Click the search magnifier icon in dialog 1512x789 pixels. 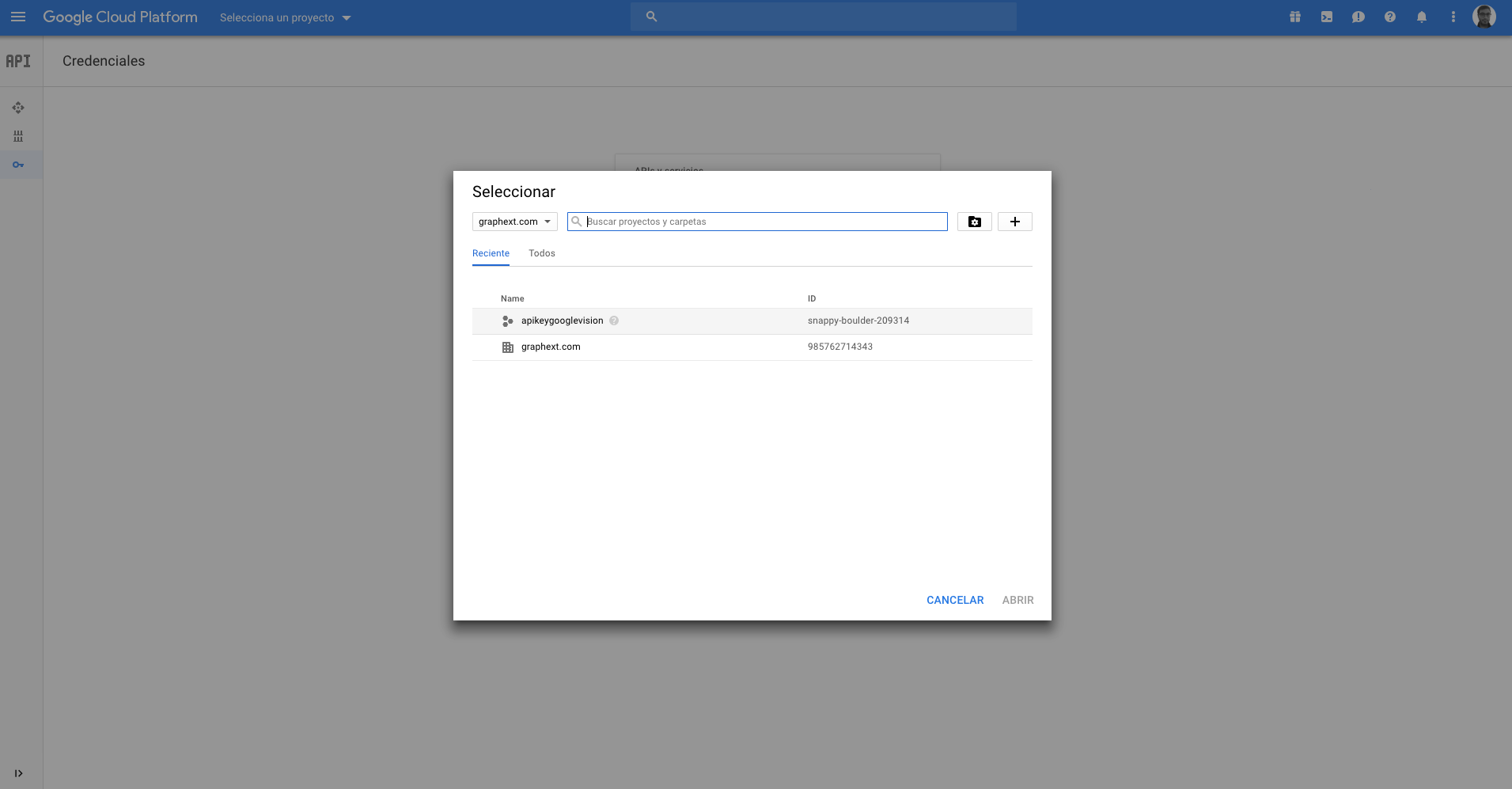577,222
